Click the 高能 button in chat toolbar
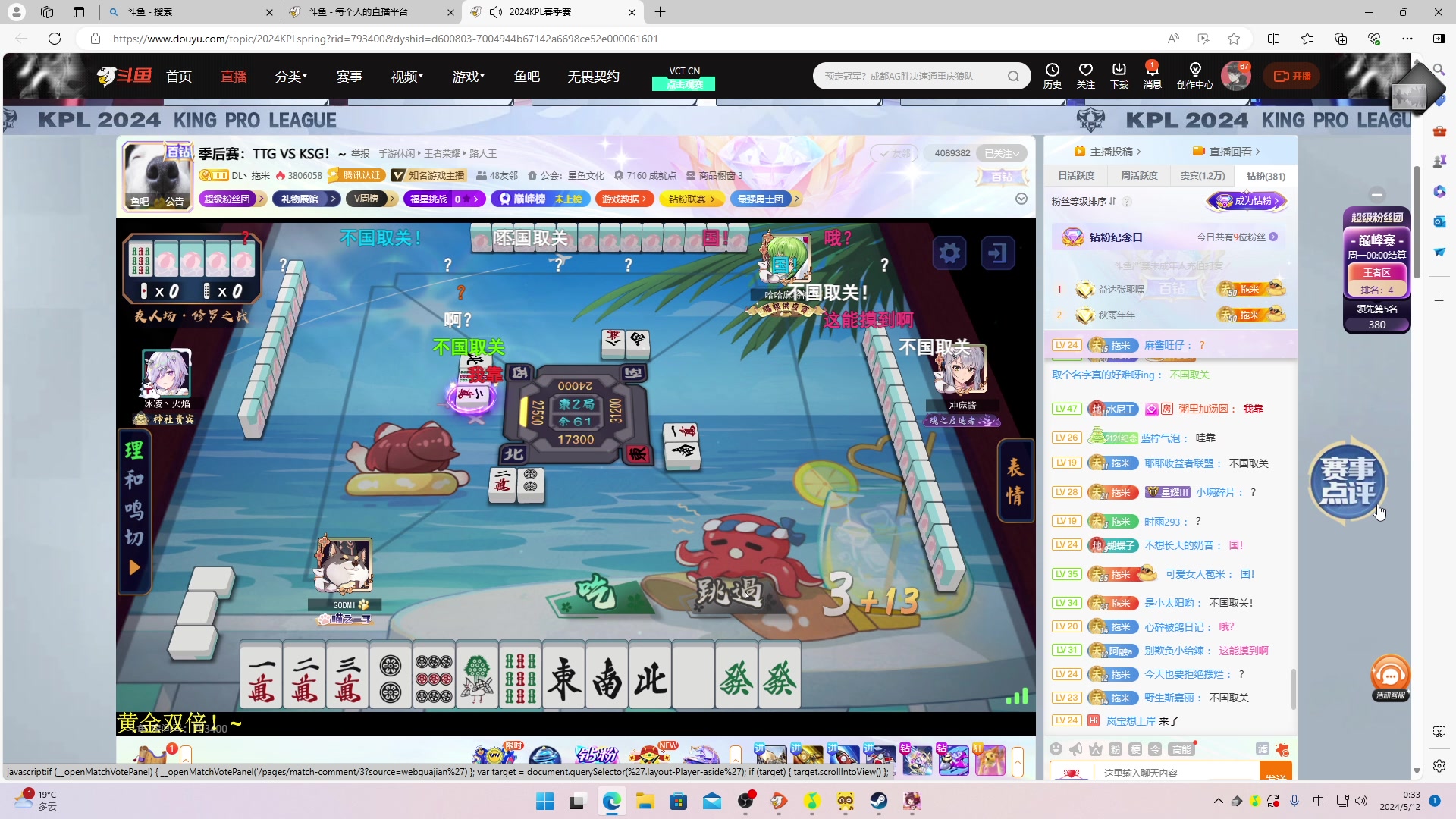1456x819 pixels. pyautogui.click(x=1181, y=749)
